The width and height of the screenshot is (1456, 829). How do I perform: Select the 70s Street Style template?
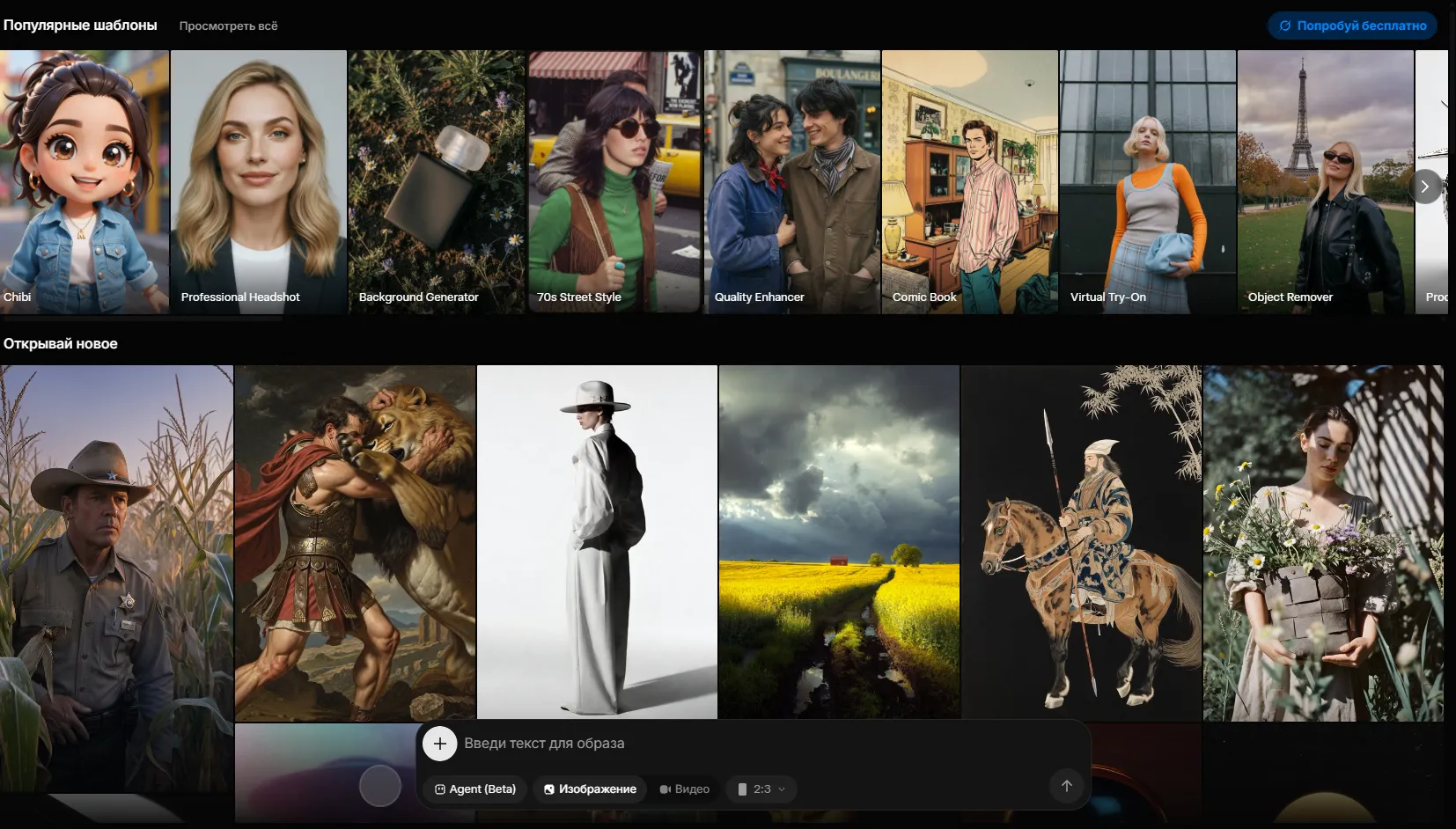614,181
